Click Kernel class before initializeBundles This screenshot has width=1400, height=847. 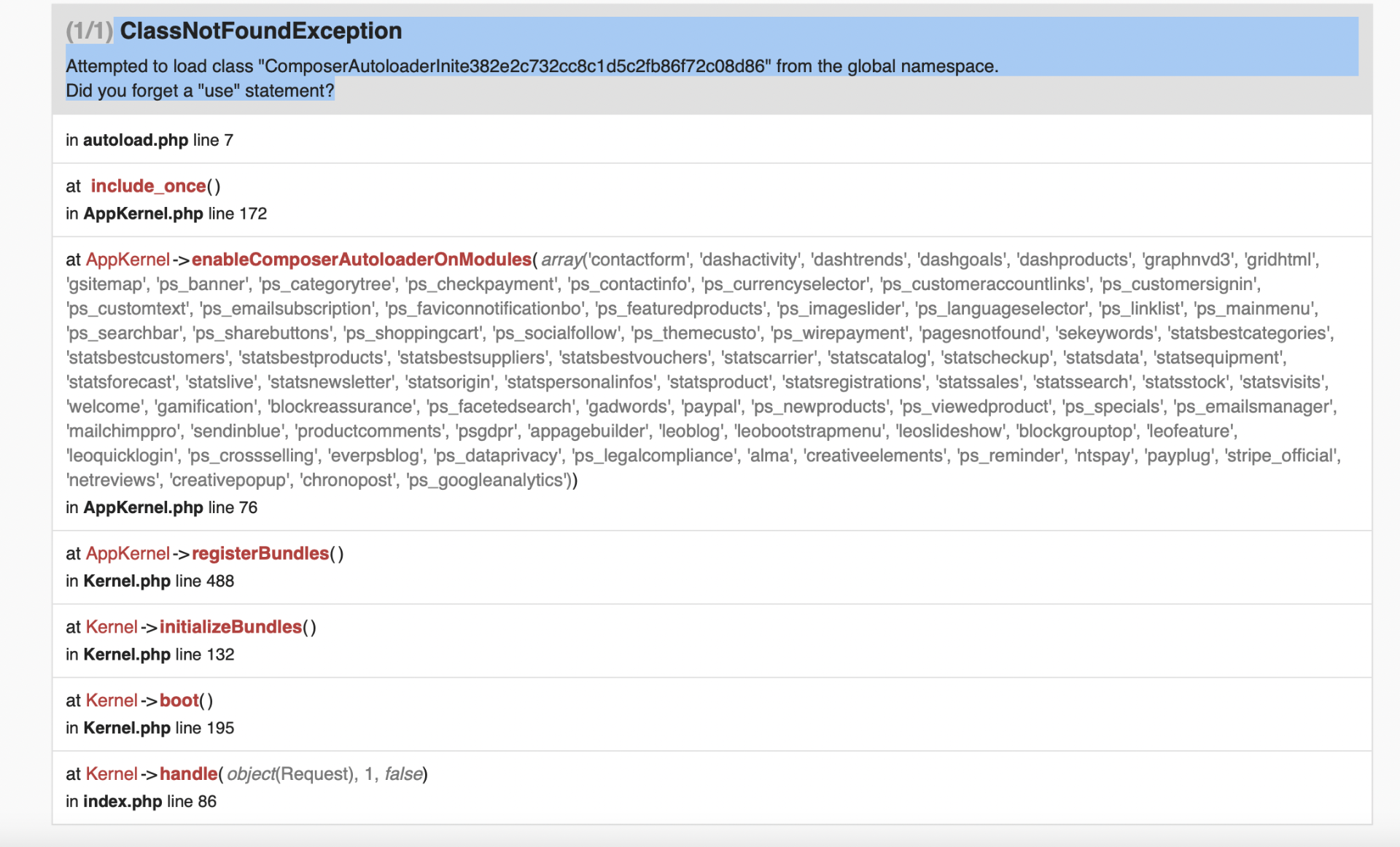(112, 627)
